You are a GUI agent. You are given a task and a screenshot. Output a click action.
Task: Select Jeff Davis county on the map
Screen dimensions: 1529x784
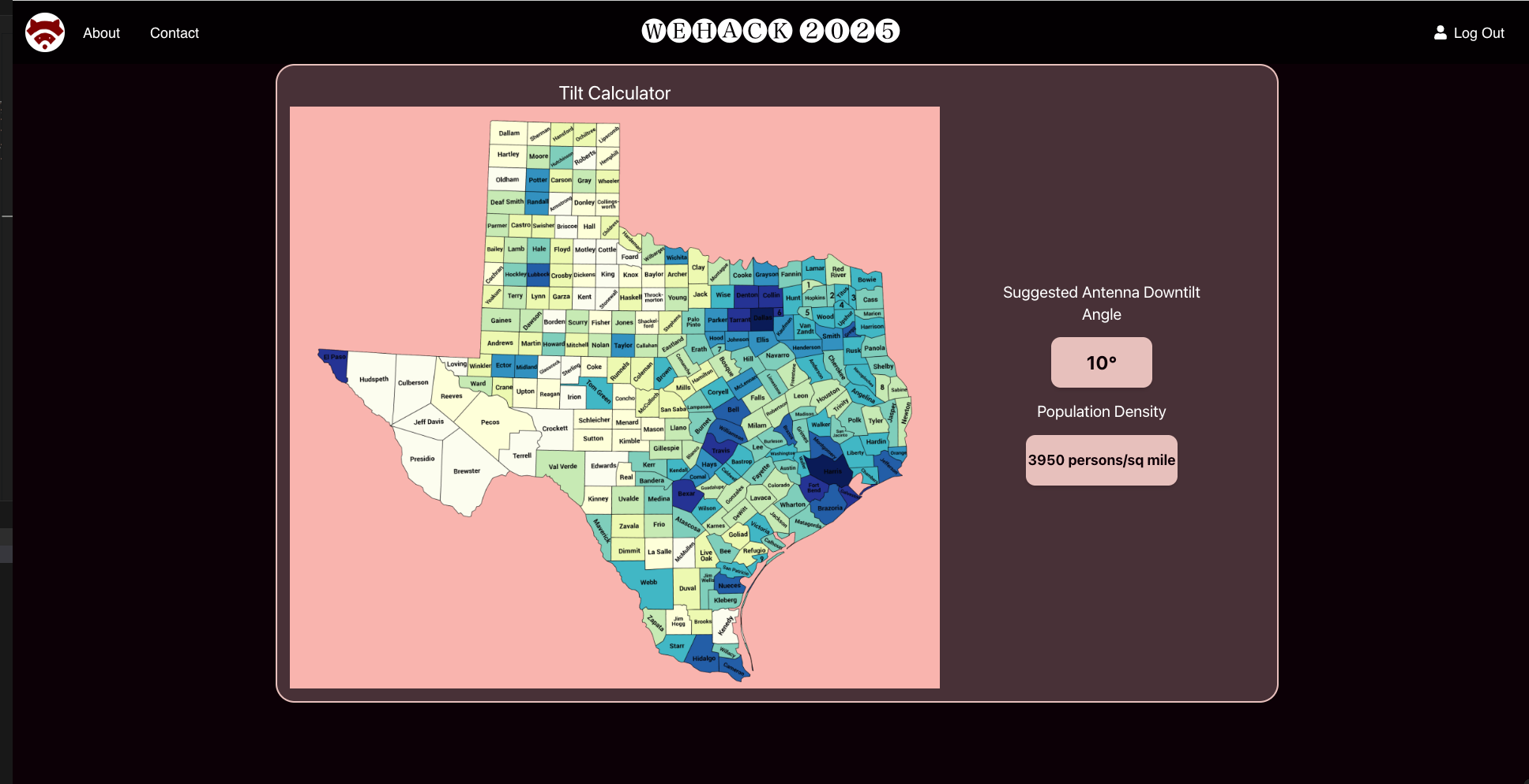429,422
